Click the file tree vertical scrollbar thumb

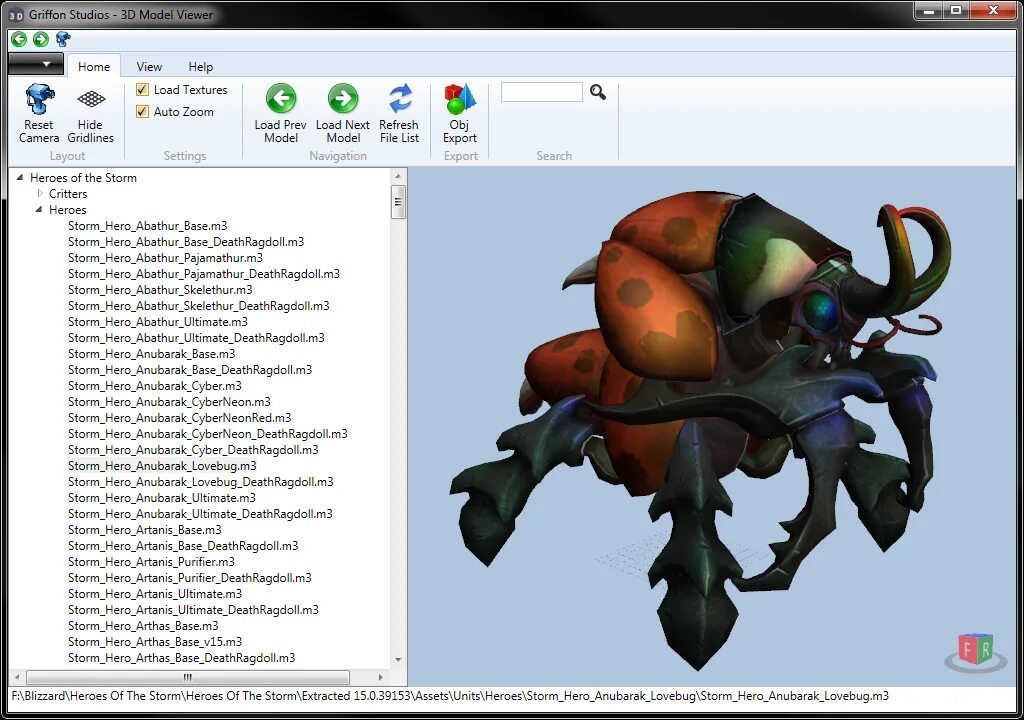point(398,202)
